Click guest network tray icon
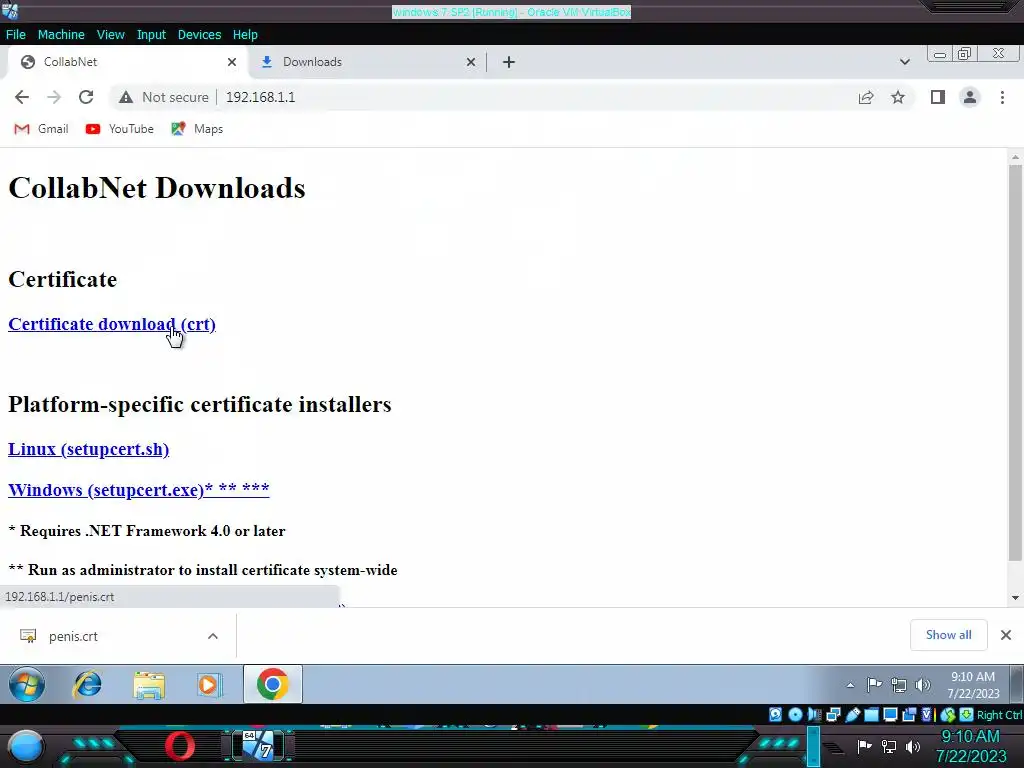The height and width of the screenshot is (768, 1024). (899, 685)
